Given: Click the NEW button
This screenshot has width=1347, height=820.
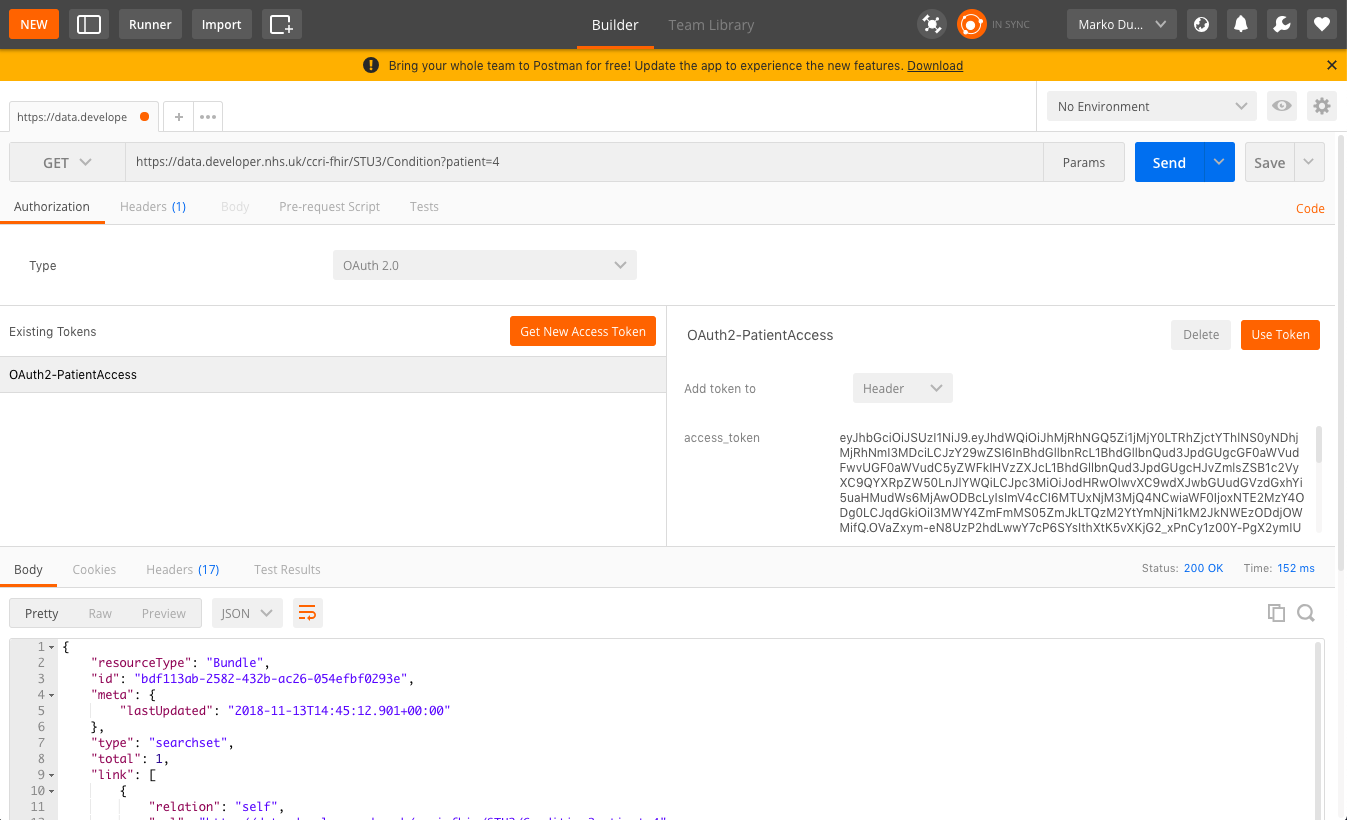Looking at the screenshot, I should pos(34,24).
